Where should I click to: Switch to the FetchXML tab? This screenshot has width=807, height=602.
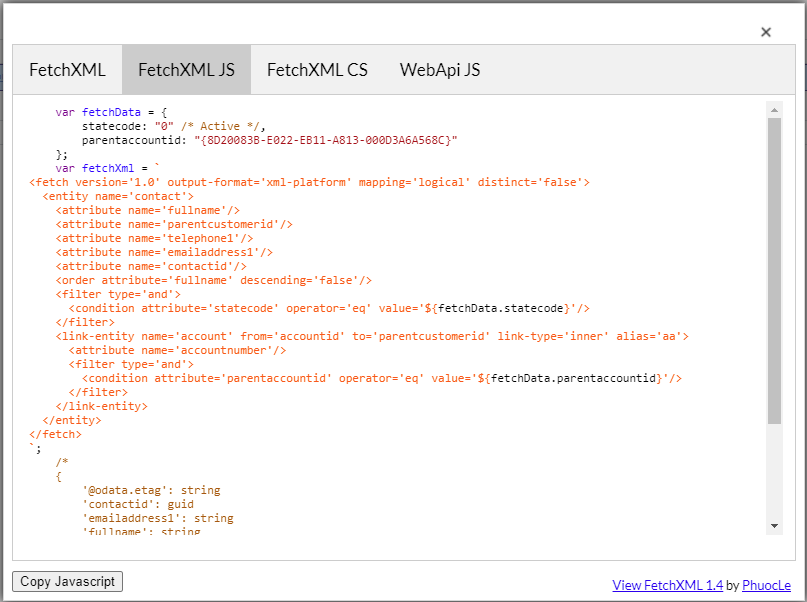pos(67,70)
